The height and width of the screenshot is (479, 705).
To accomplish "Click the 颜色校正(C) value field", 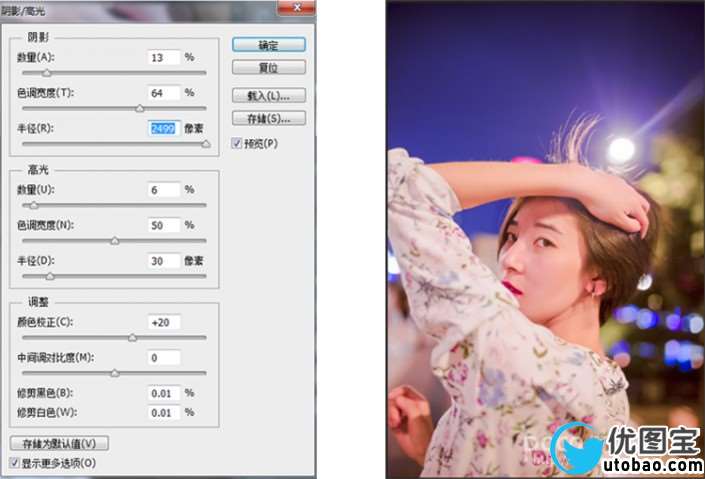I will pyautogui.click(x=164, y=322).
